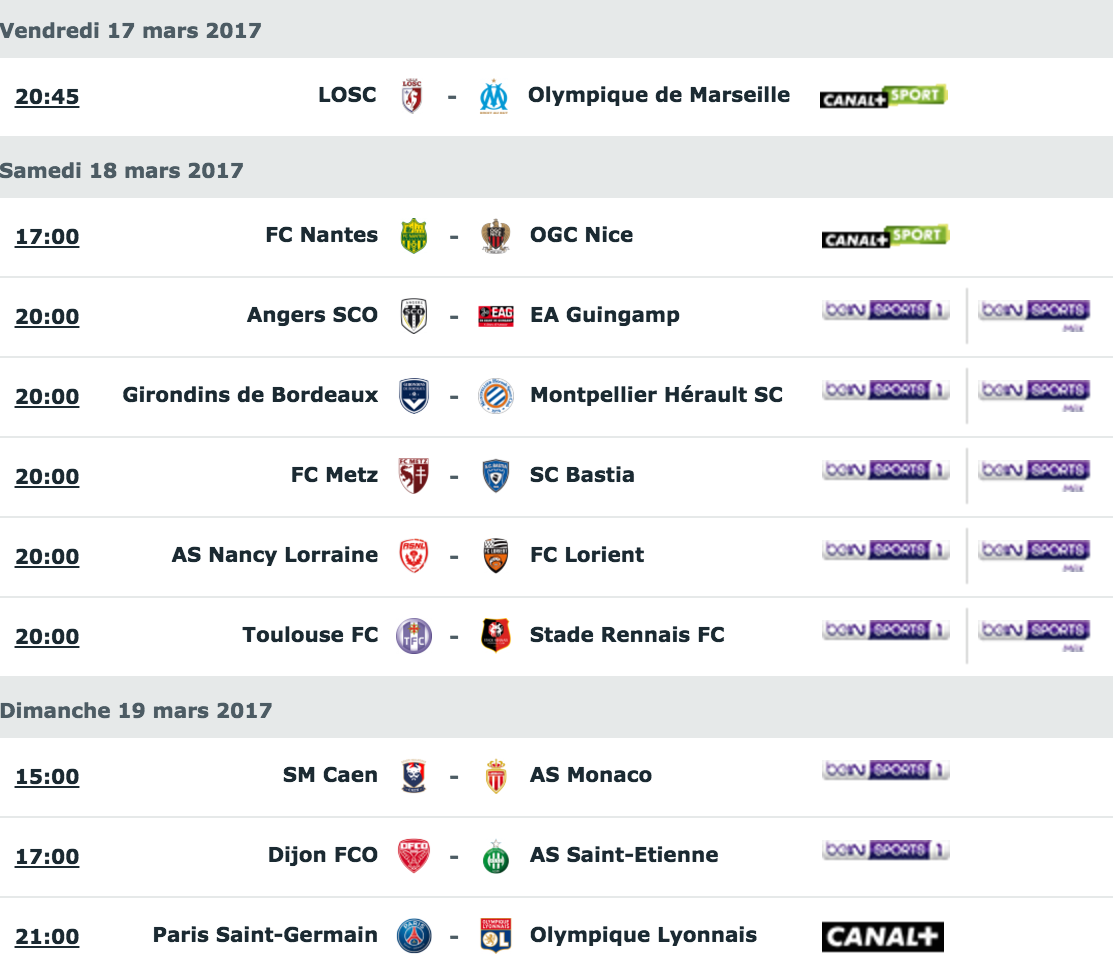Click the Canal+ Sport logo for LOSC match

[x=884, y=97]
